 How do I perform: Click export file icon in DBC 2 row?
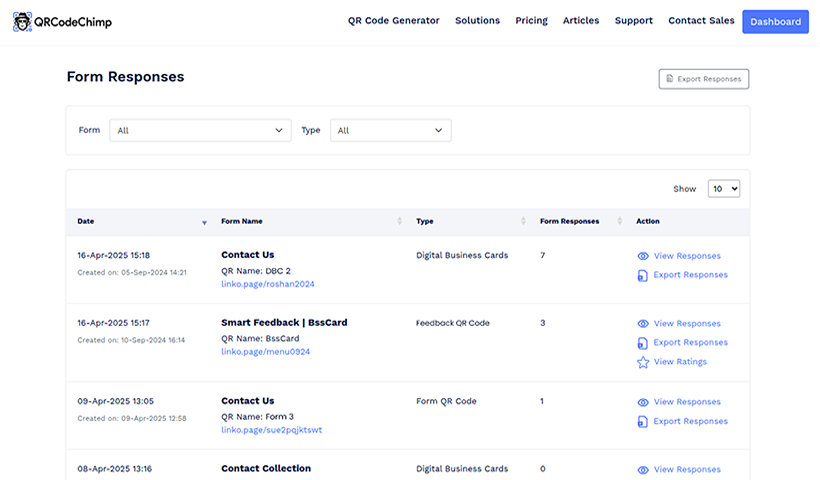point(643,276)
